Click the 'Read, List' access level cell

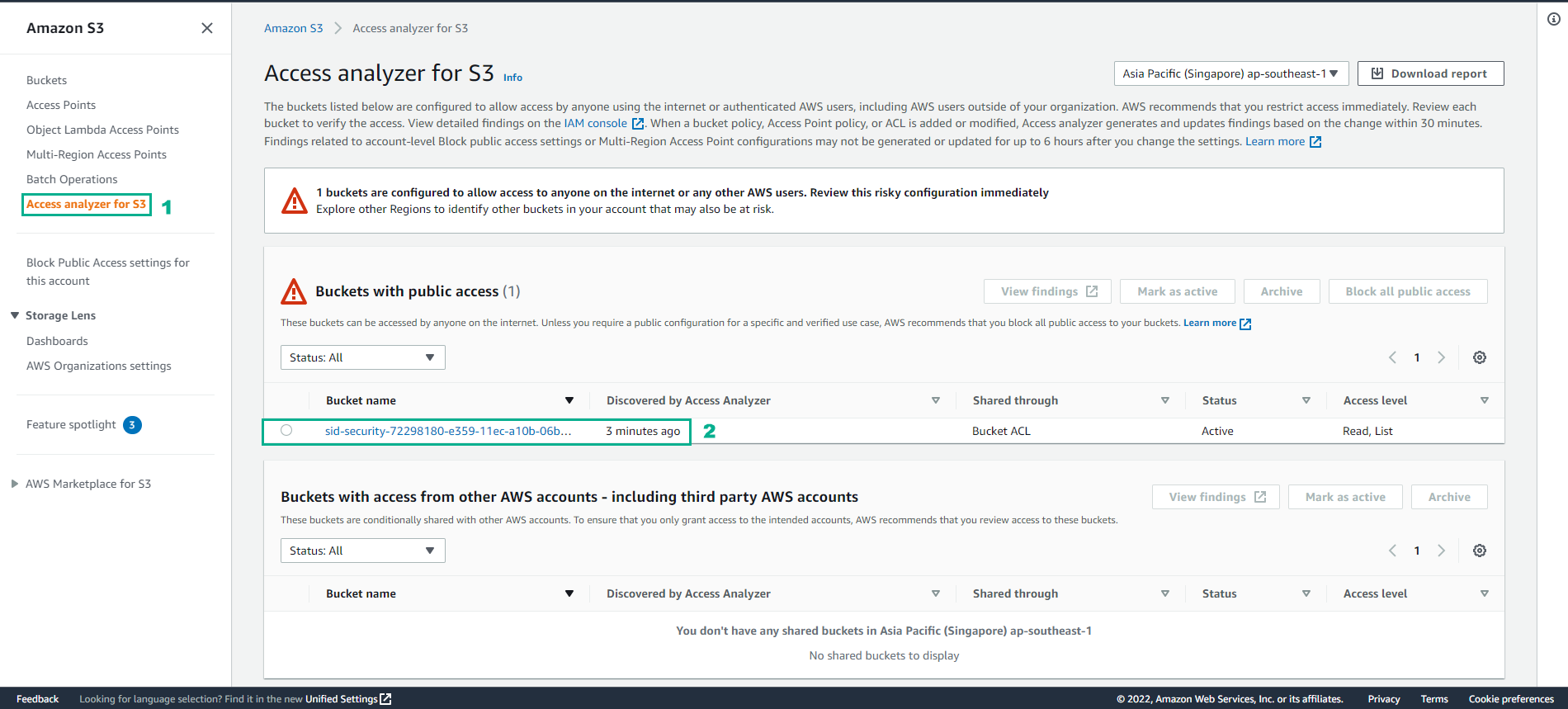[1367, 431]
